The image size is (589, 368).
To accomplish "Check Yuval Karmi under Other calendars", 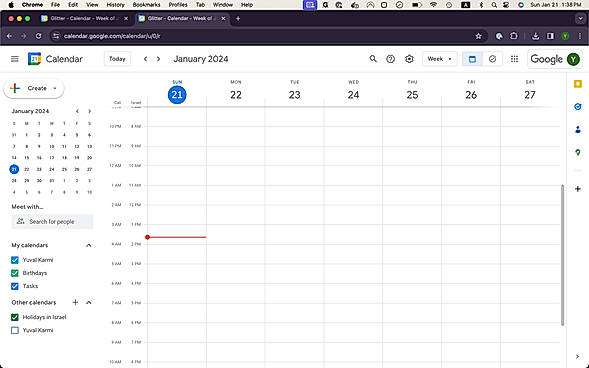I will tap(15, 330).
